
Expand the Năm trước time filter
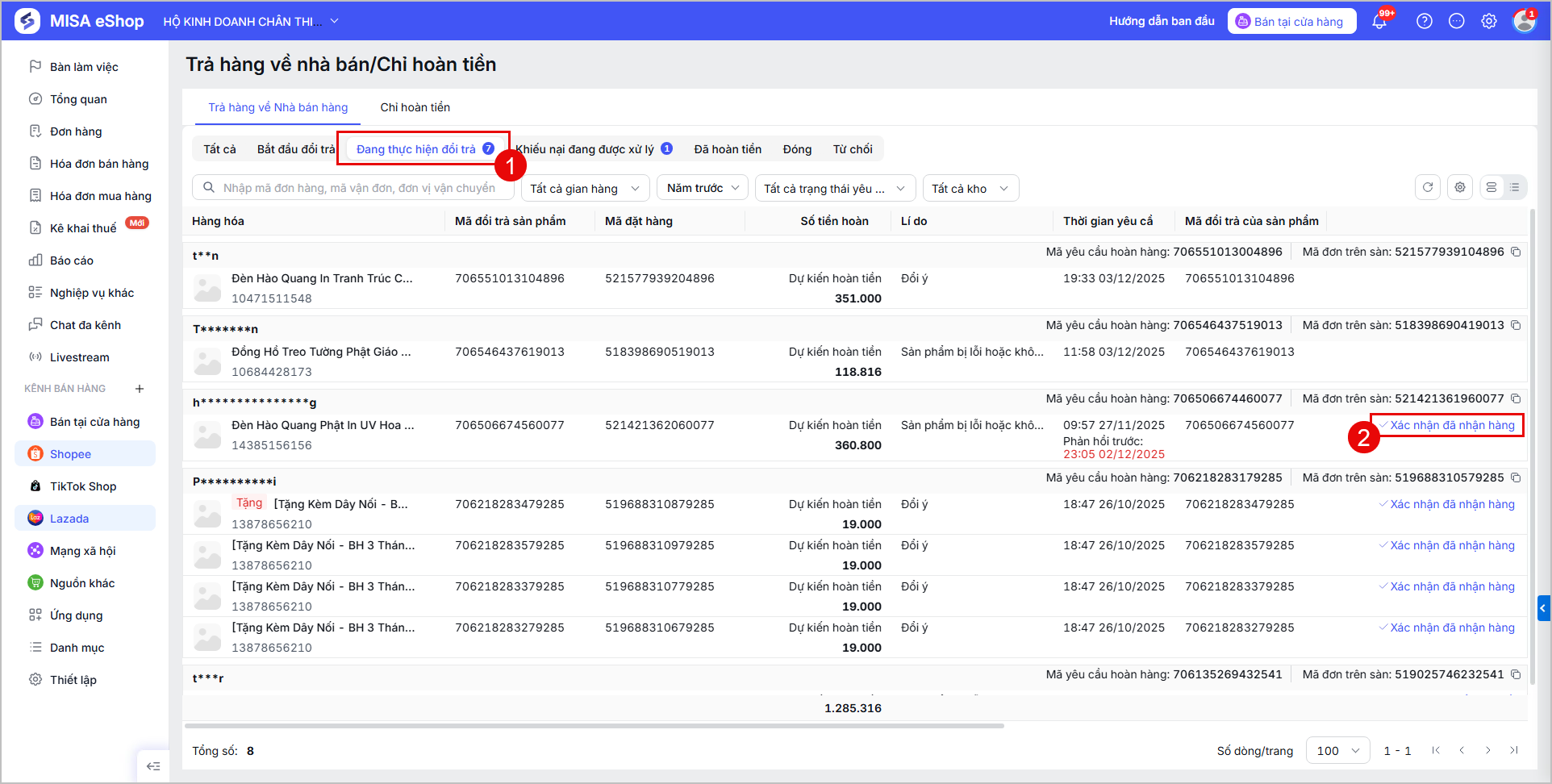703,188
